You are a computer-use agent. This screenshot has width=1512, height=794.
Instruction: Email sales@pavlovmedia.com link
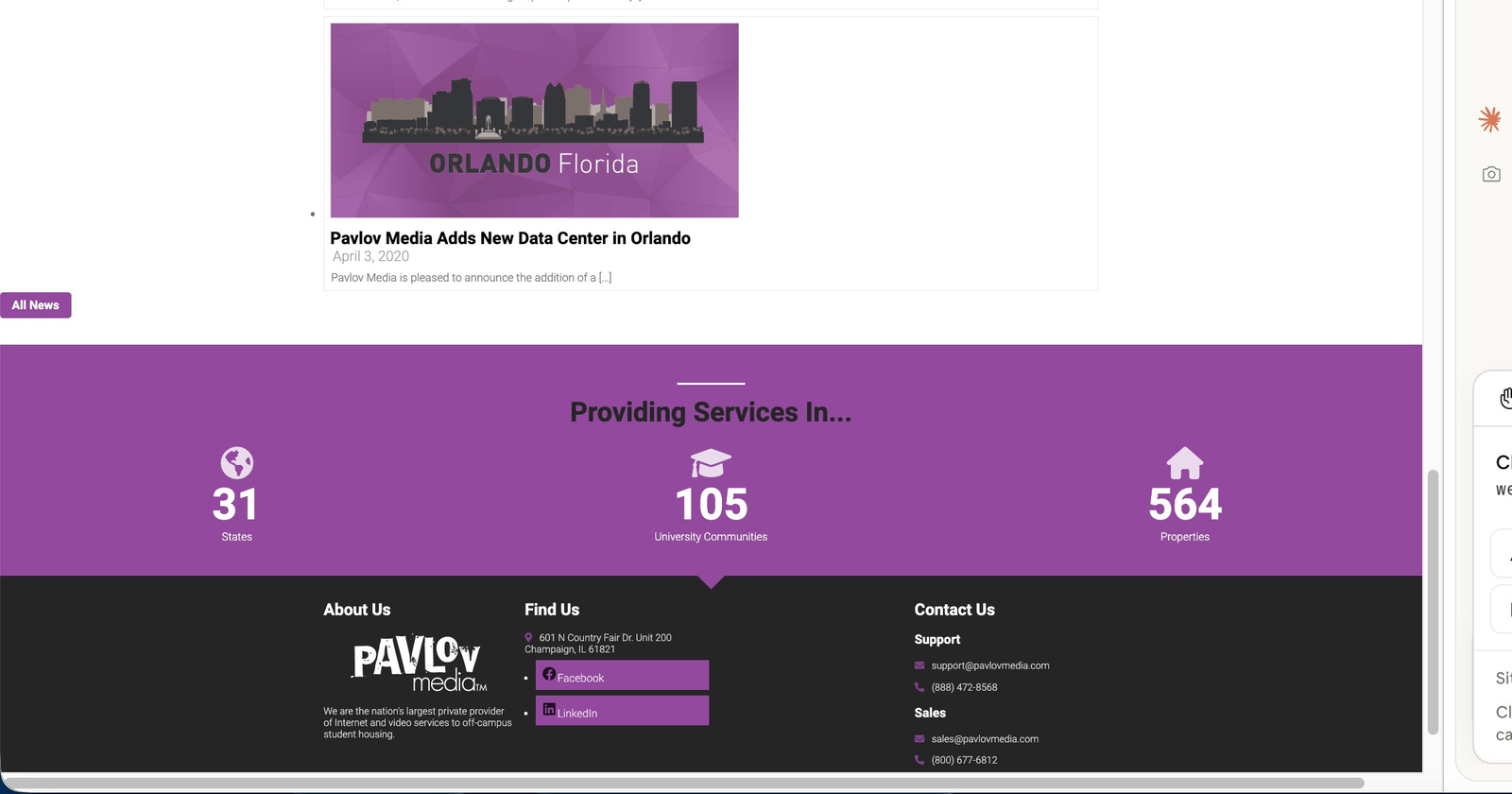(x=985, y=739)
